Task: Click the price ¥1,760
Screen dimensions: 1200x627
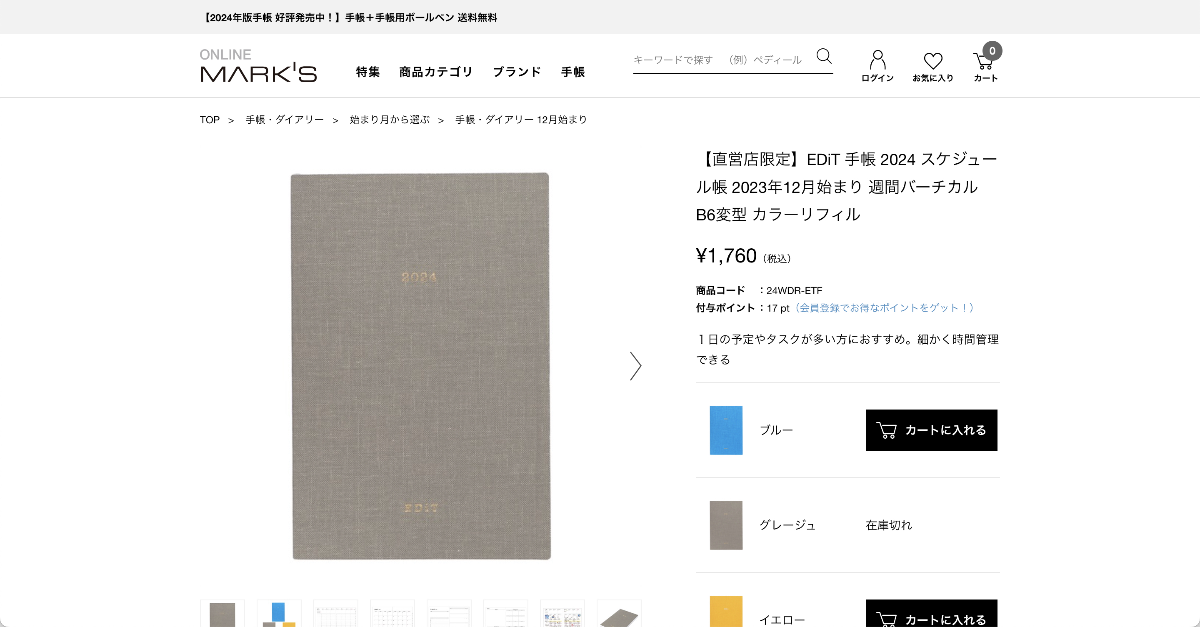Action: tap(726, 256)
